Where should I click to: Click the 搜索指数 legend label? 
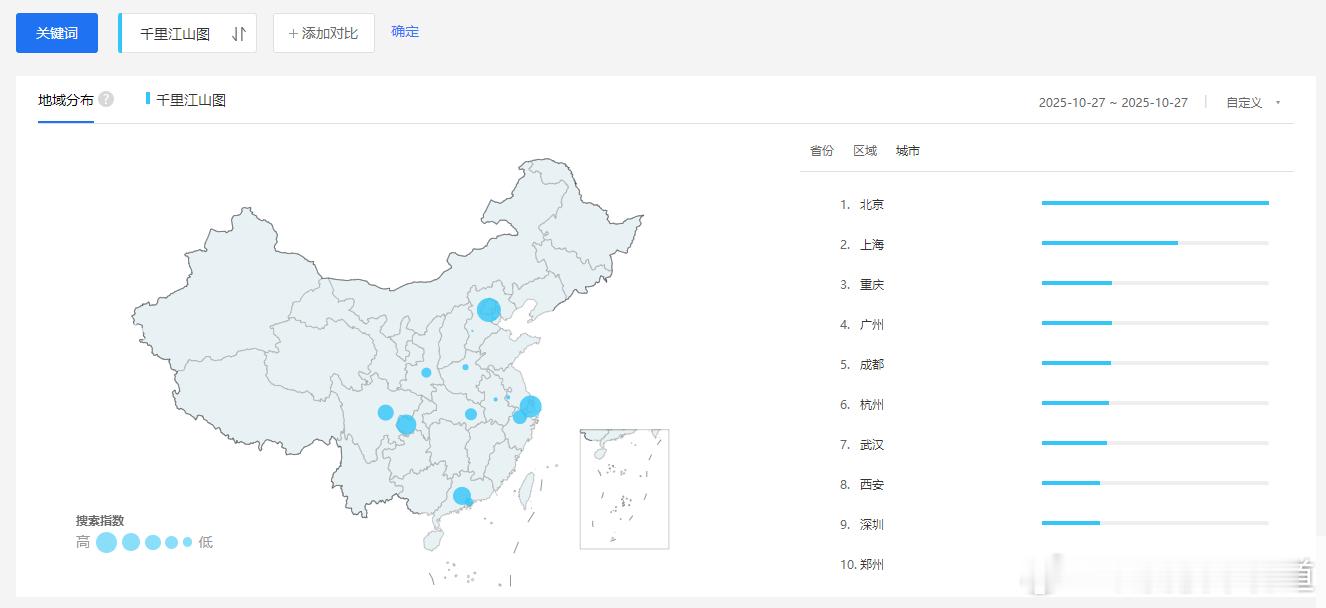tap(100, 521)
